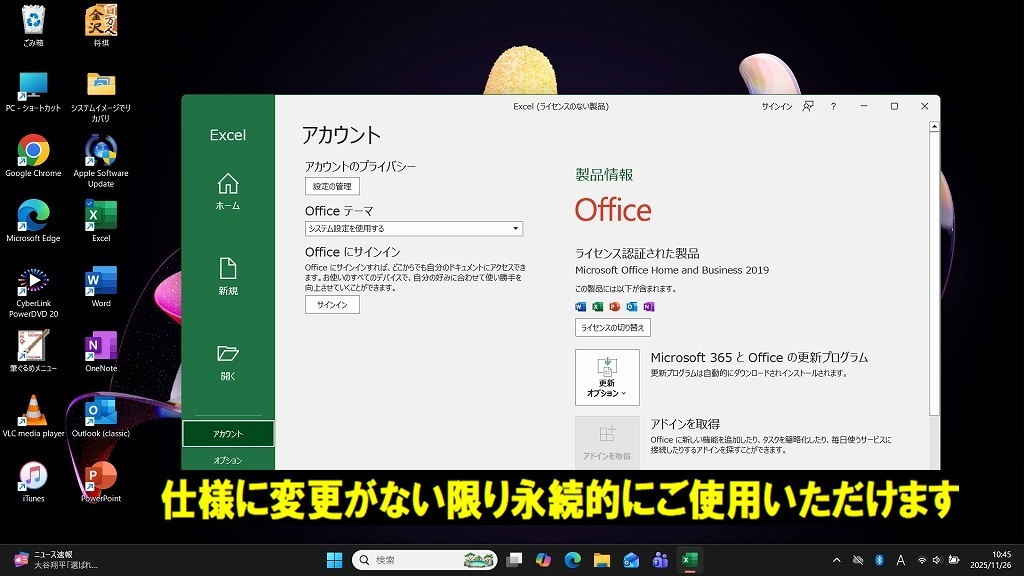
Task: Open the PowerPoint desktop shortcut
Action: tap(101, 481)
